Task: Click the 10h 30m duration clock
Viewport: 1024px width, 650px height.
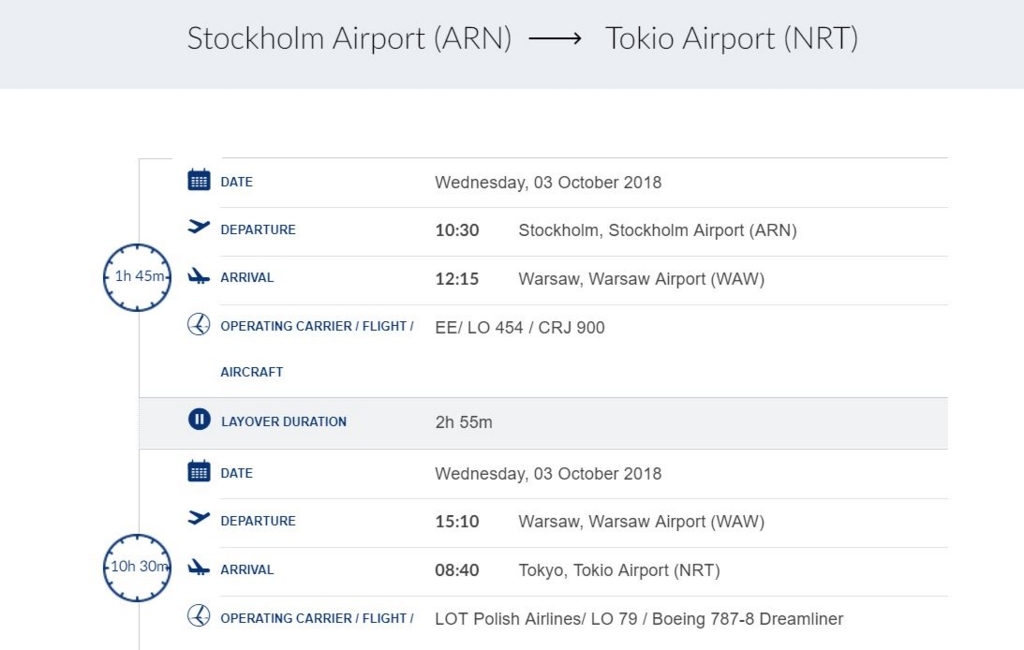Action: pos(137,567)
